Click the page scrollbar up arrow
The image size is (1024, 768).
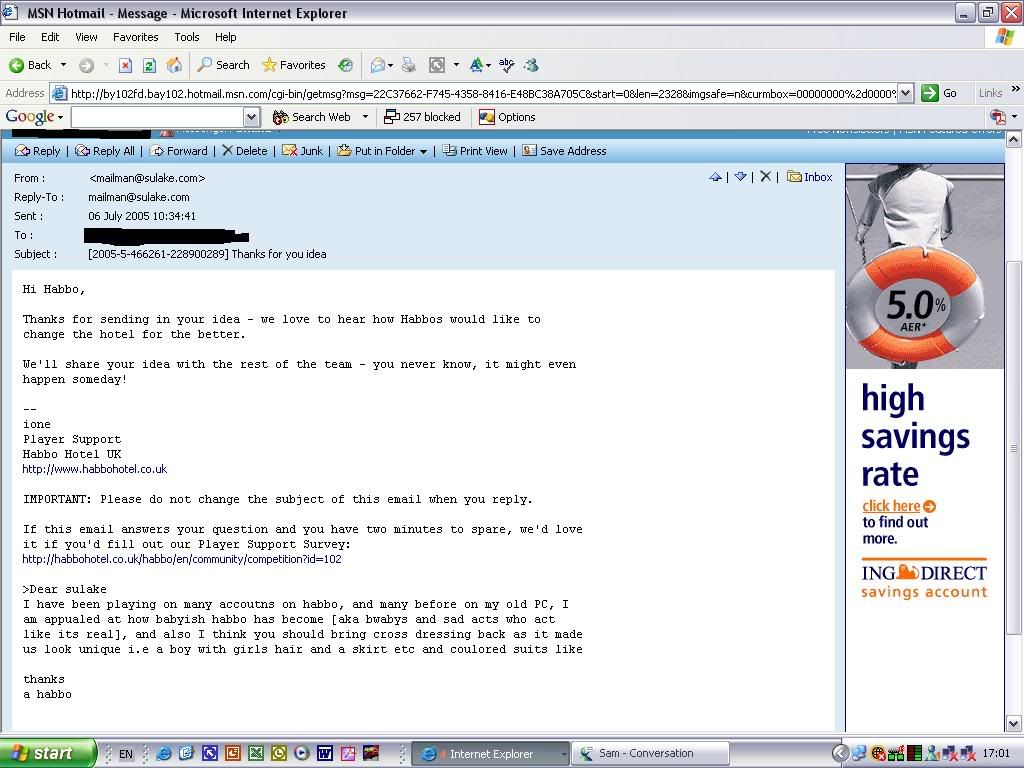[x=1014, y=139]
